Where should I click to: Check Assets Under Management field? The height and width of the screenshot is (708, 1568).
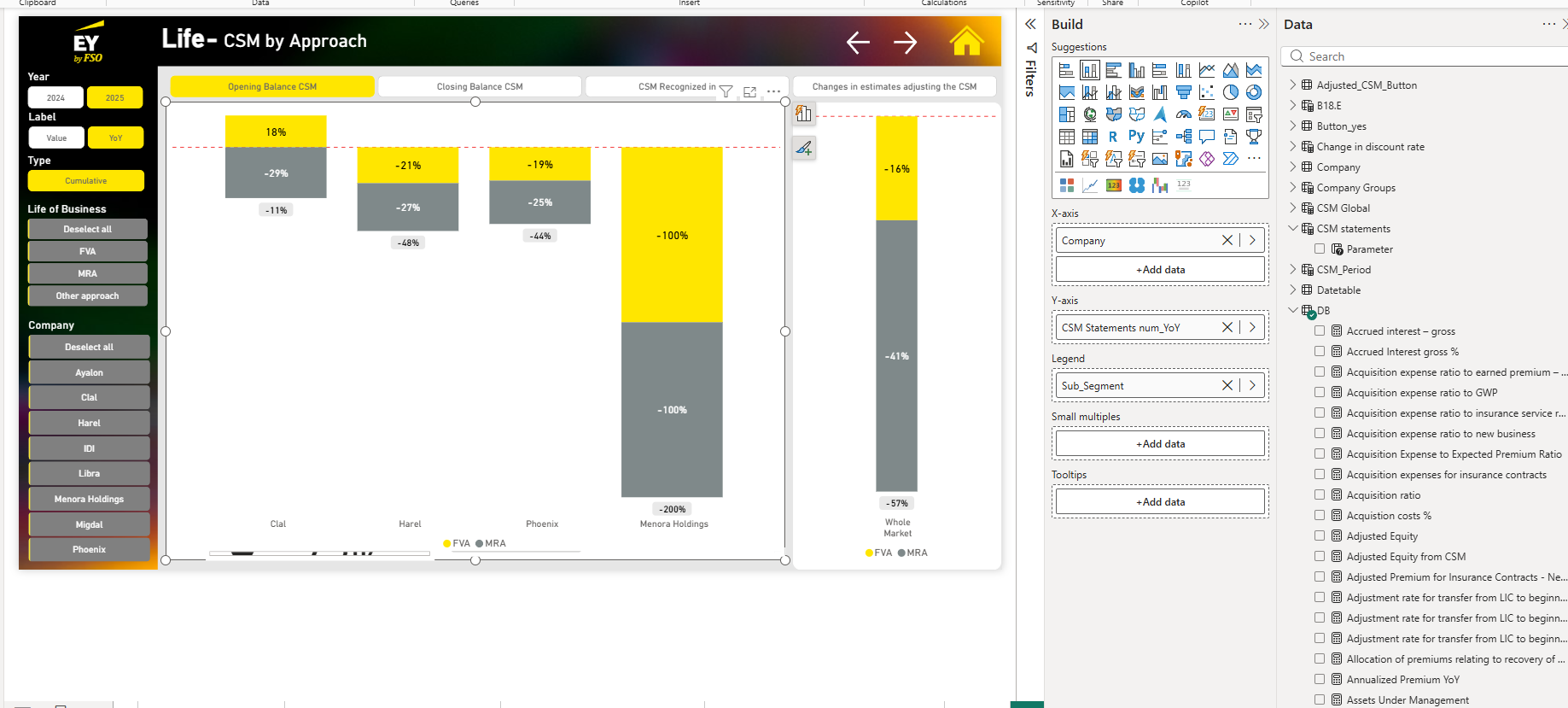[x=1320, y=699]
